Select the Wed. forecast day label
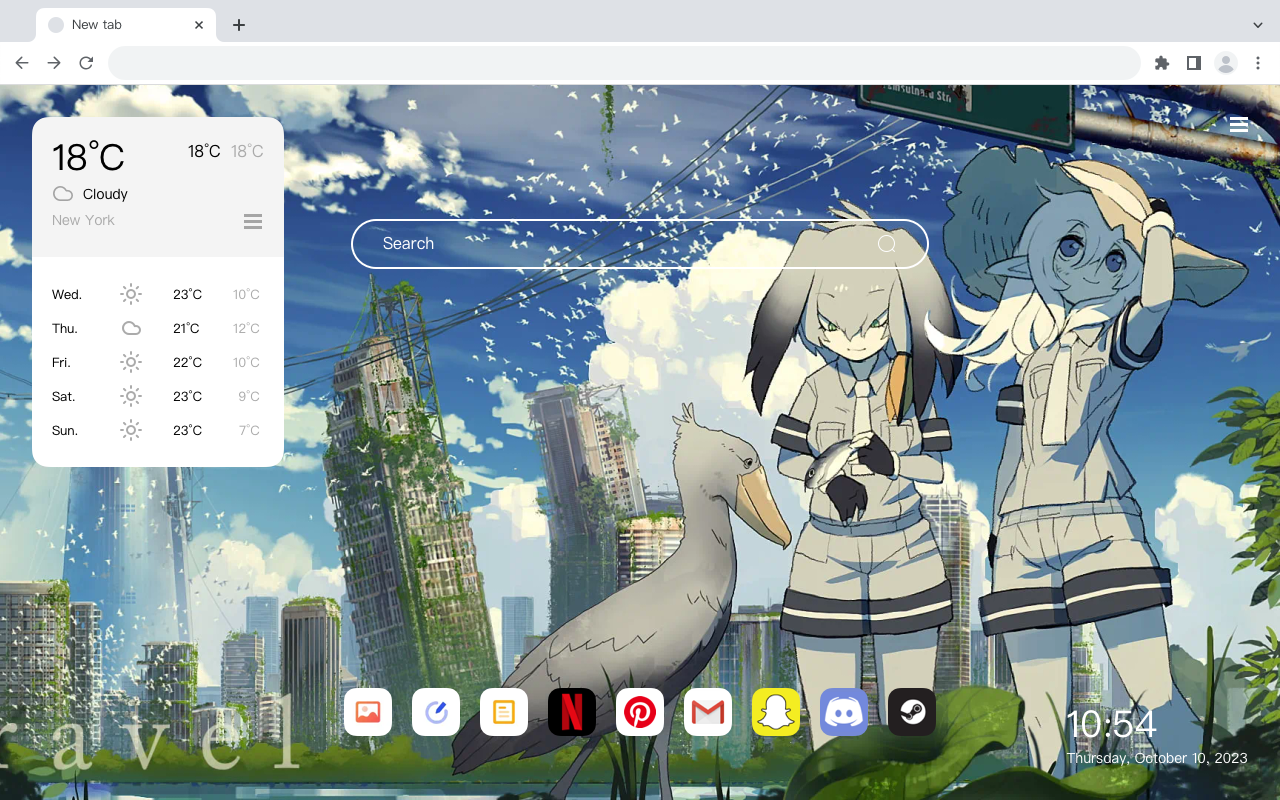Screen dimensions: 1280x800 click(x=67, y=294)
